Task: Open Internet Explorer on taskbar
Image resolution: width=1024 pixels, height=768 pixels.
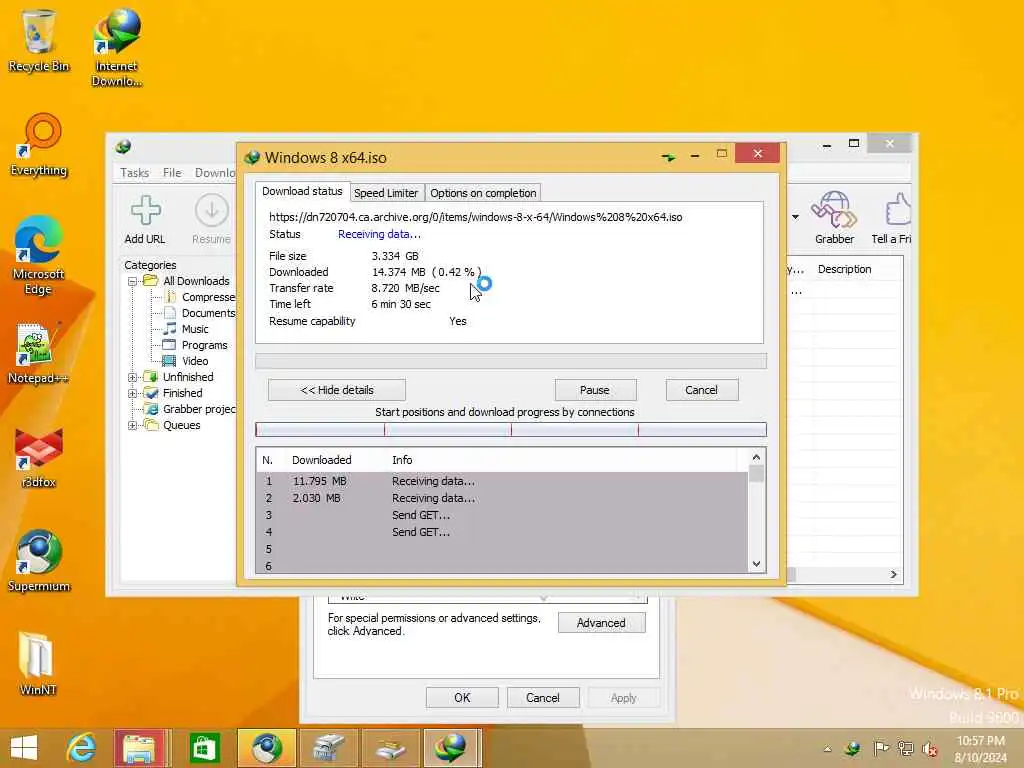Action: pos(82,748)
